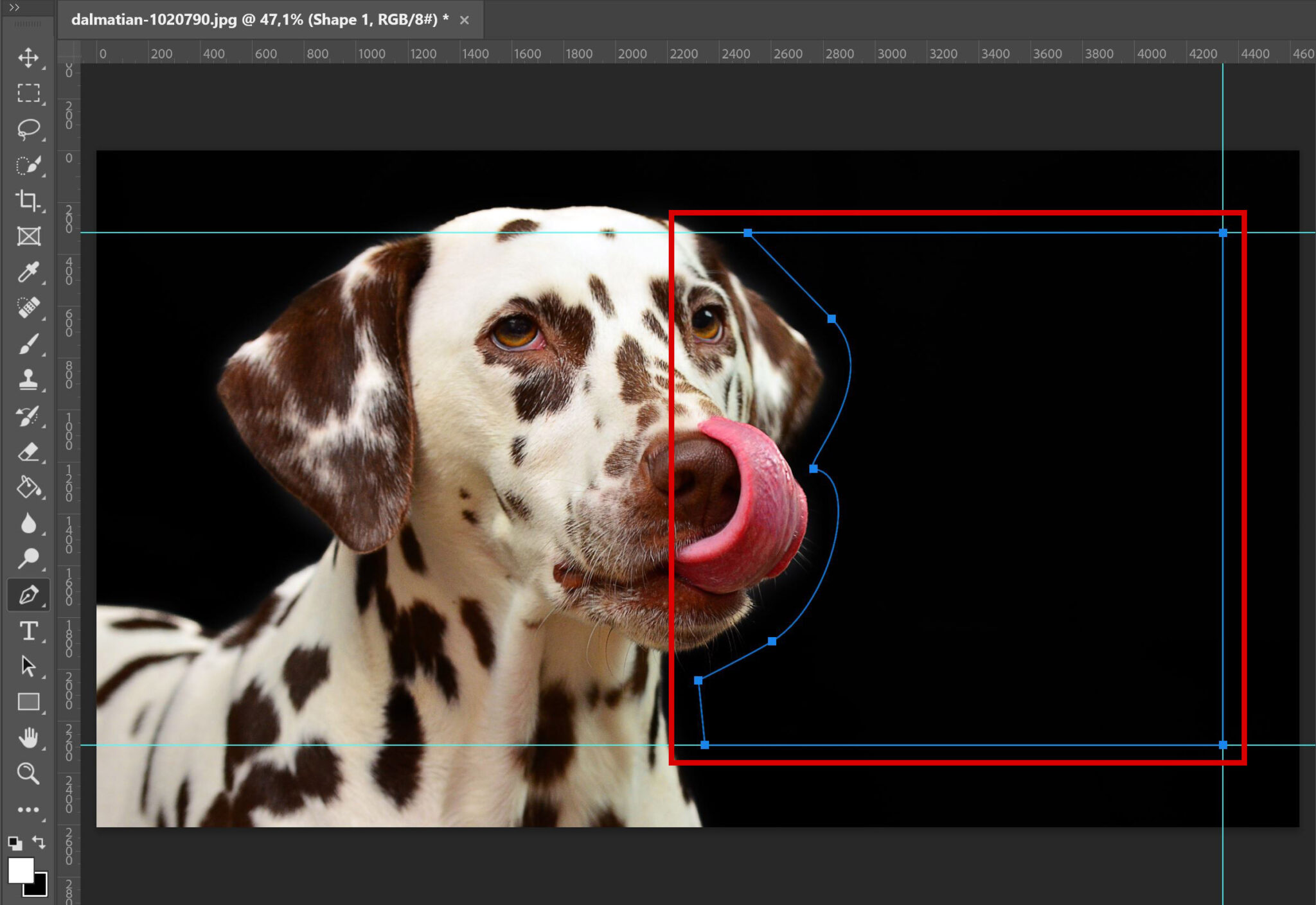Click an anchor point on the Shape 1 path
Screen dimensions: 1316x905
pos(747,233)
